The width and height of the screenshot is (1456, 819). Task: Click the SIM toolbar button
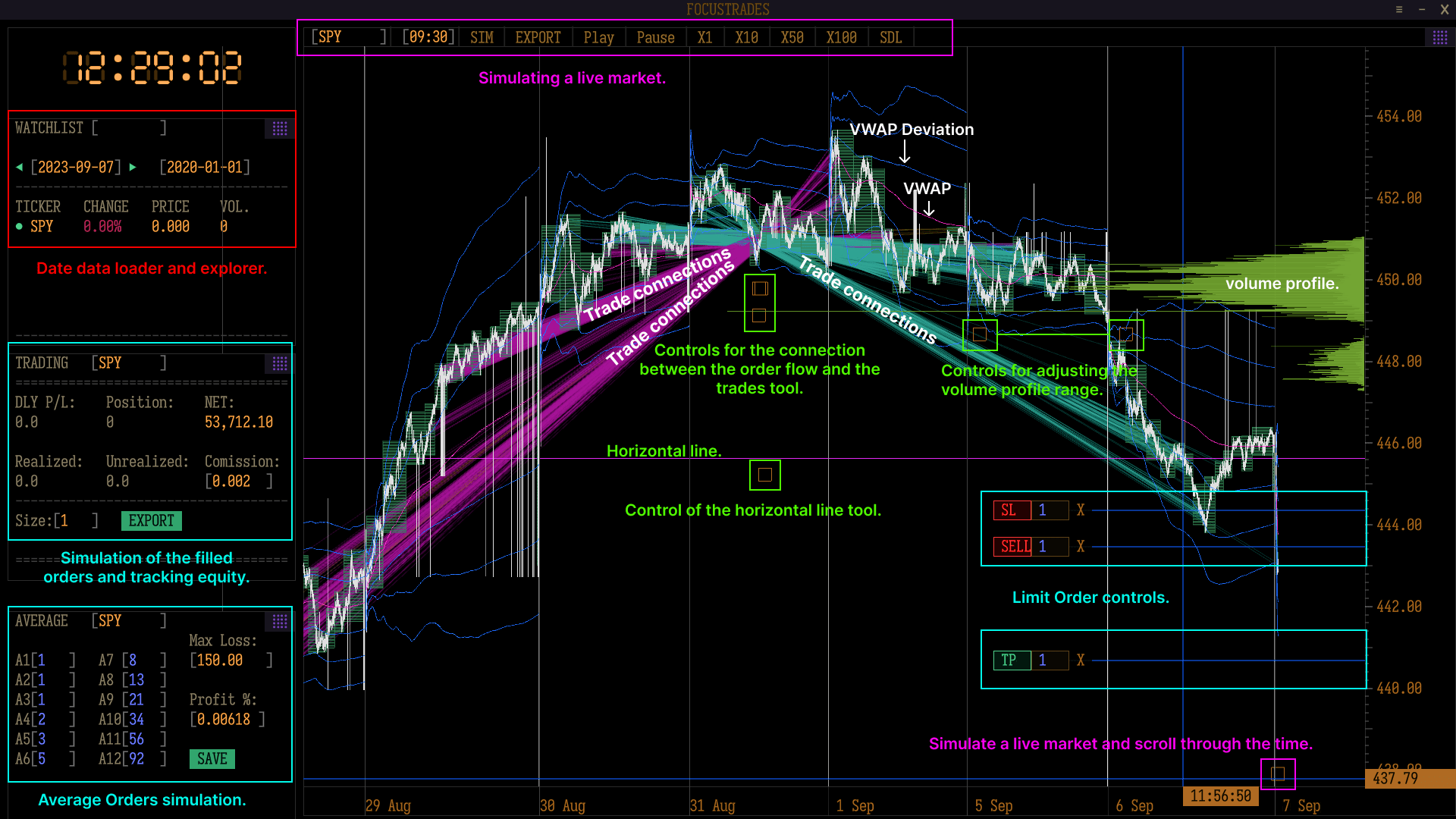point(482,37)
